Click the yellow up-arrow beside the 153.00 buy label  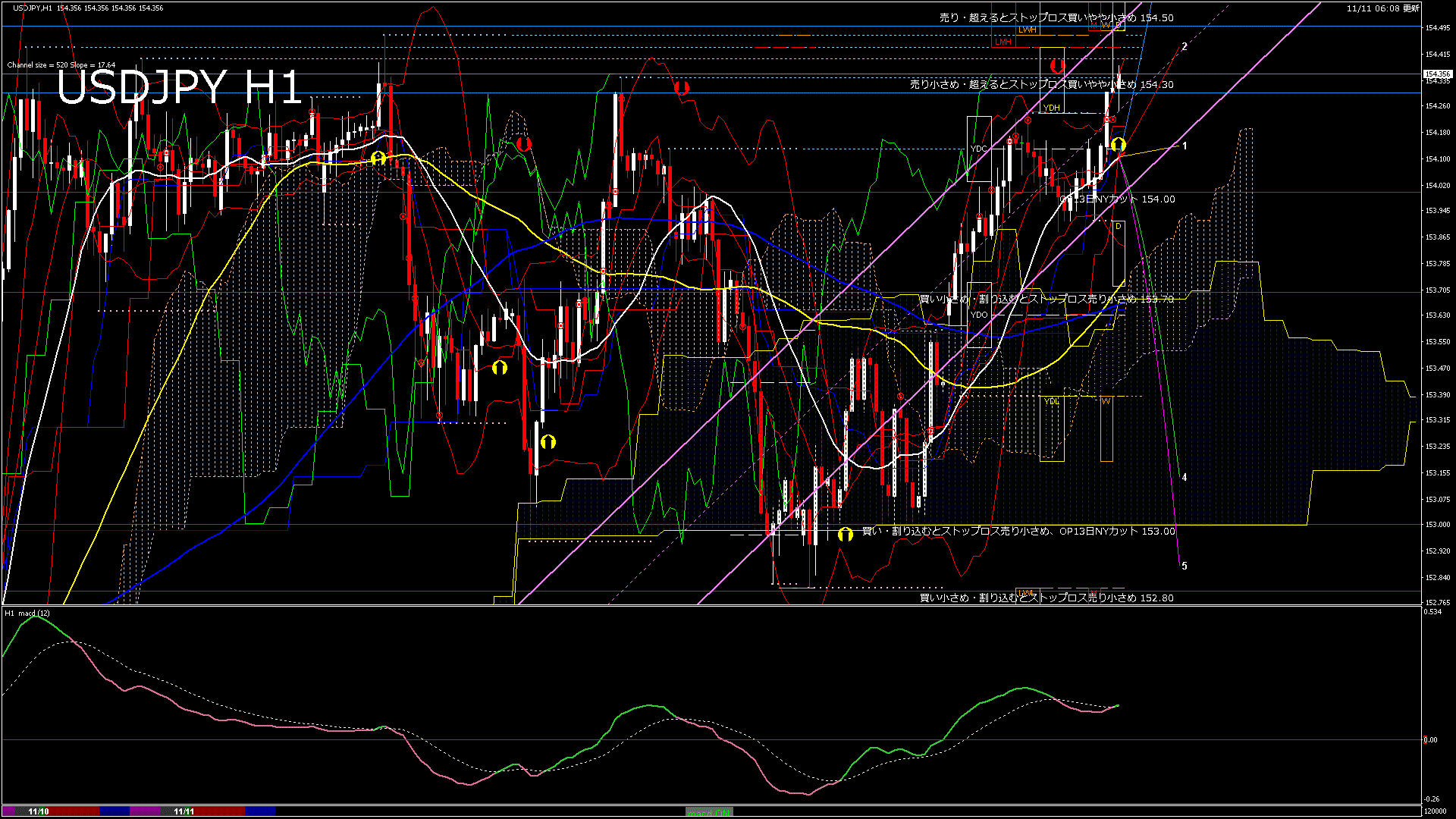pyautogui.click(x=845, y=534)
